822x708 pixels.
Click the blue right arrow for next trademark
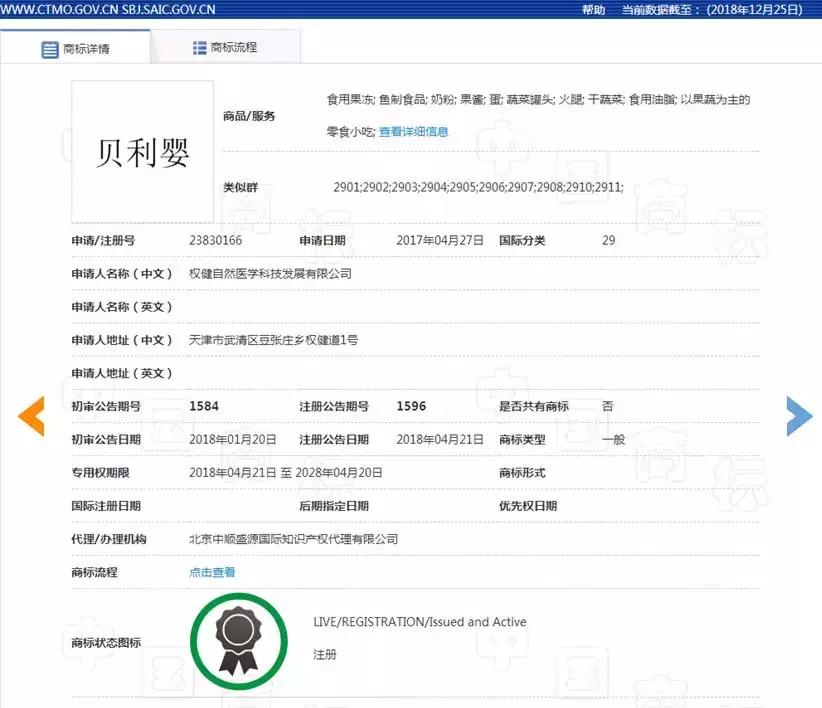pos(797,416)
